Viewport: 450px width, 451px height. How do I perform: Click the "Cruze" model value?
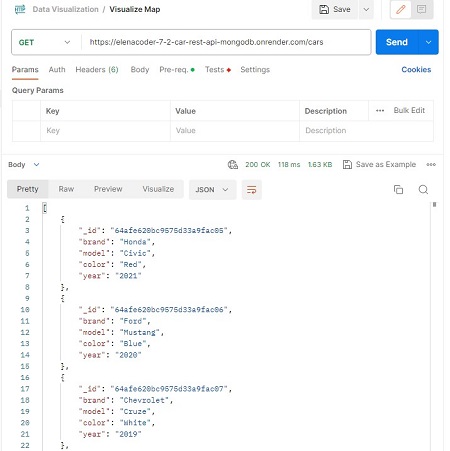pyautogui.click(x=135, y=411)
